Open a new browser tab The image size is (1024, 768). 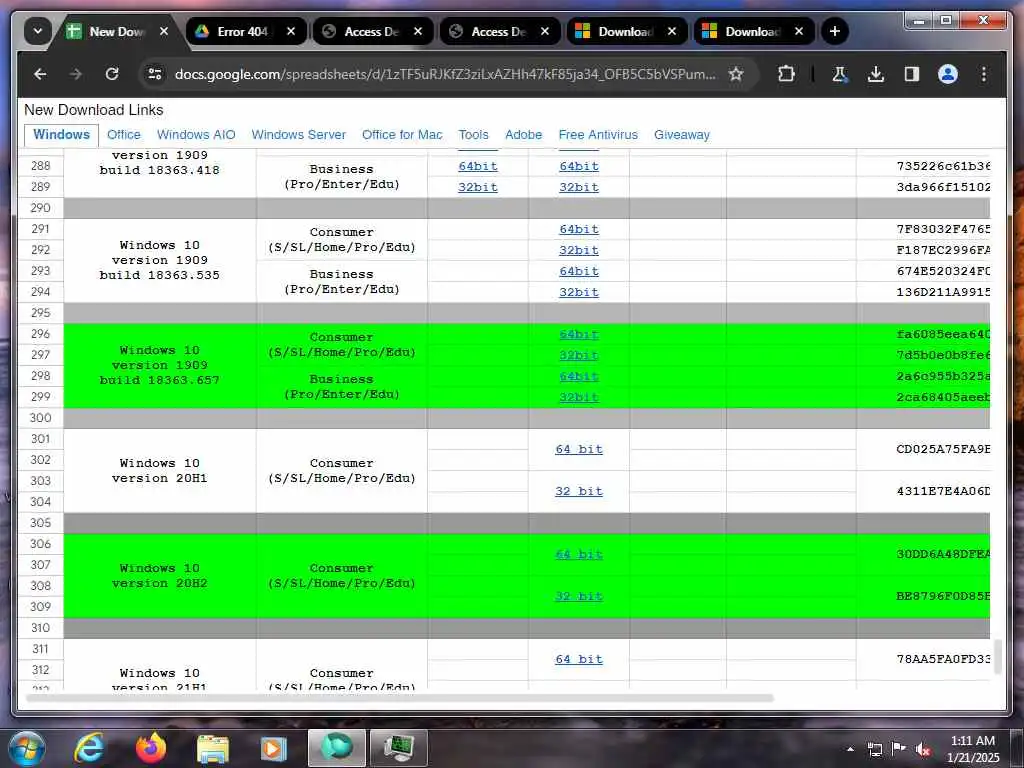[x=835, y=31]
